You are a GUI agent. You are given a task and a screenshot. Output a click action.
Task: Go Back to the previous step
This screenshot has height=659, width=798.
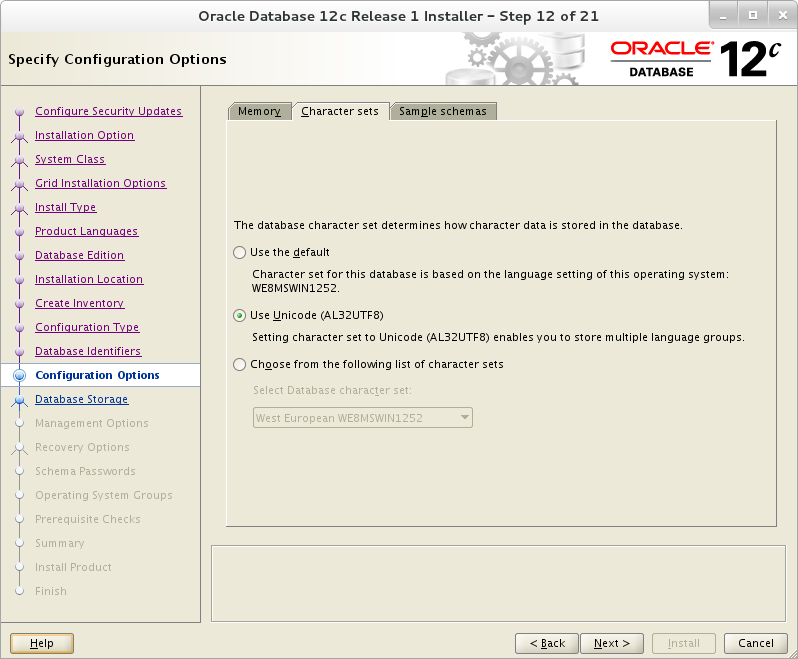point(547,643)
